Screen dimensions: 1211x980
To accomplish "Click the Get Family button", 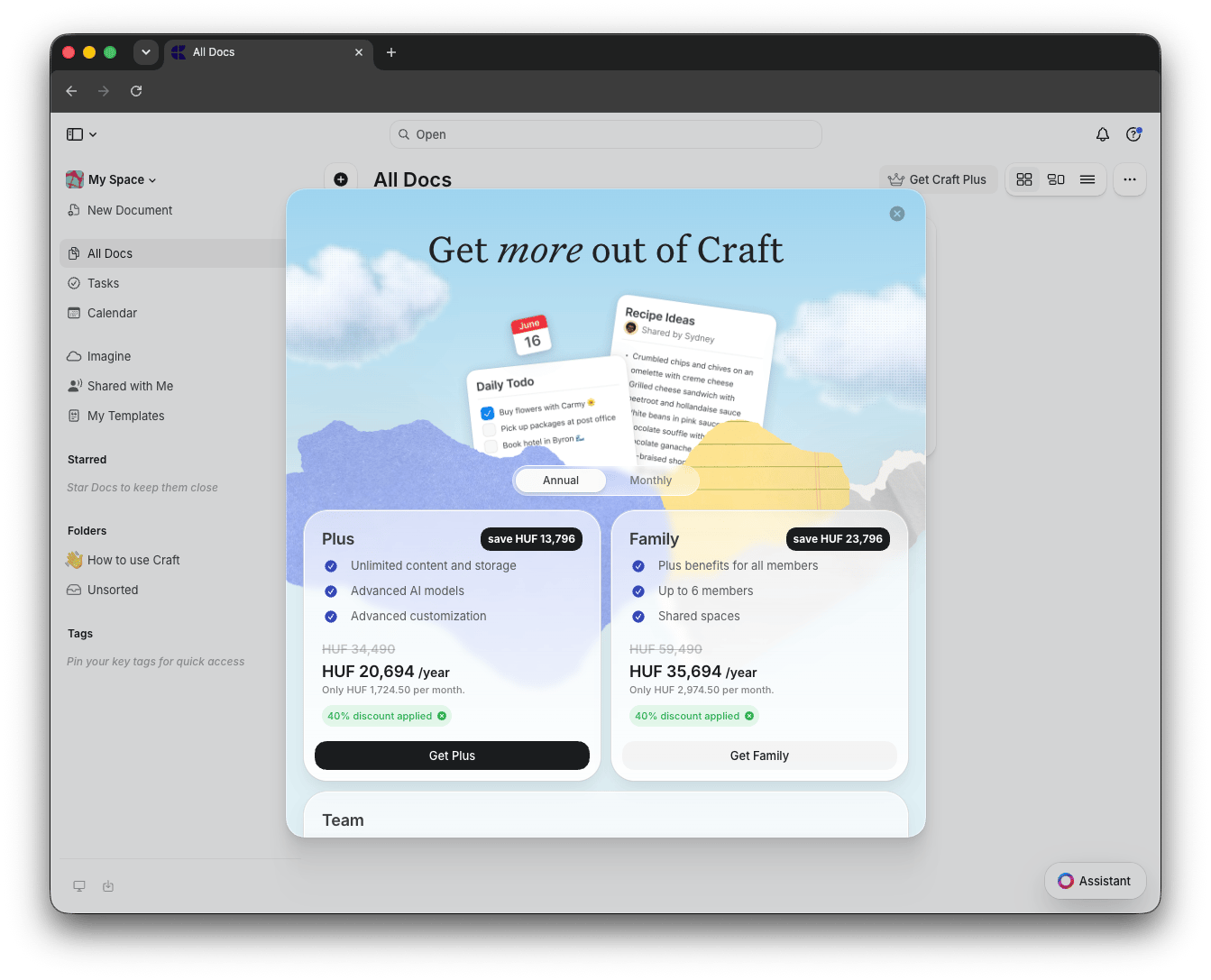I will (x=759, y=756).
